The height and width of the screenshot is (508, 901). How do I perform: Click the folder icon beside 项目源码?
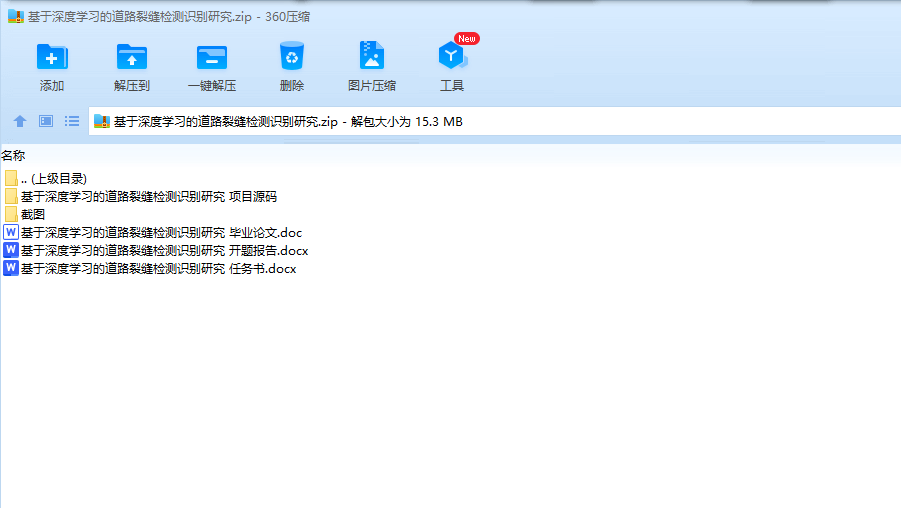tap(11, 197)
